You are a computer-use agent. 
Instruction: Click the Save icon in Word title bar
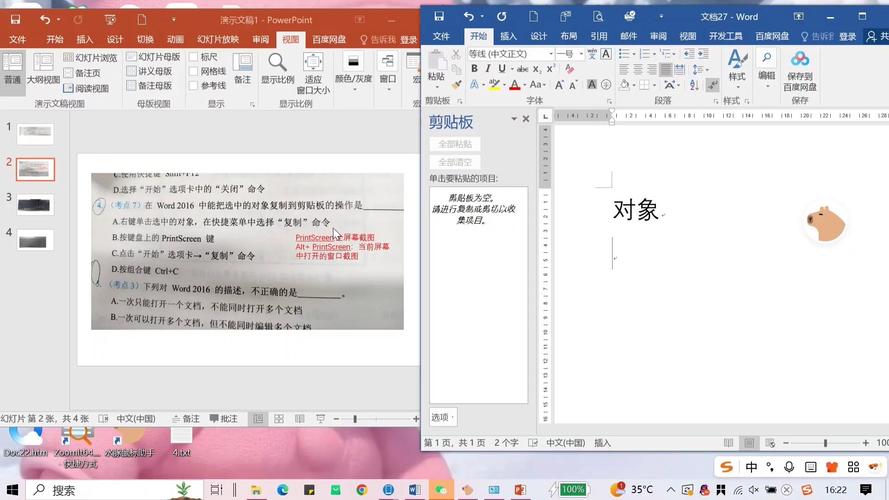pos(440,17)
